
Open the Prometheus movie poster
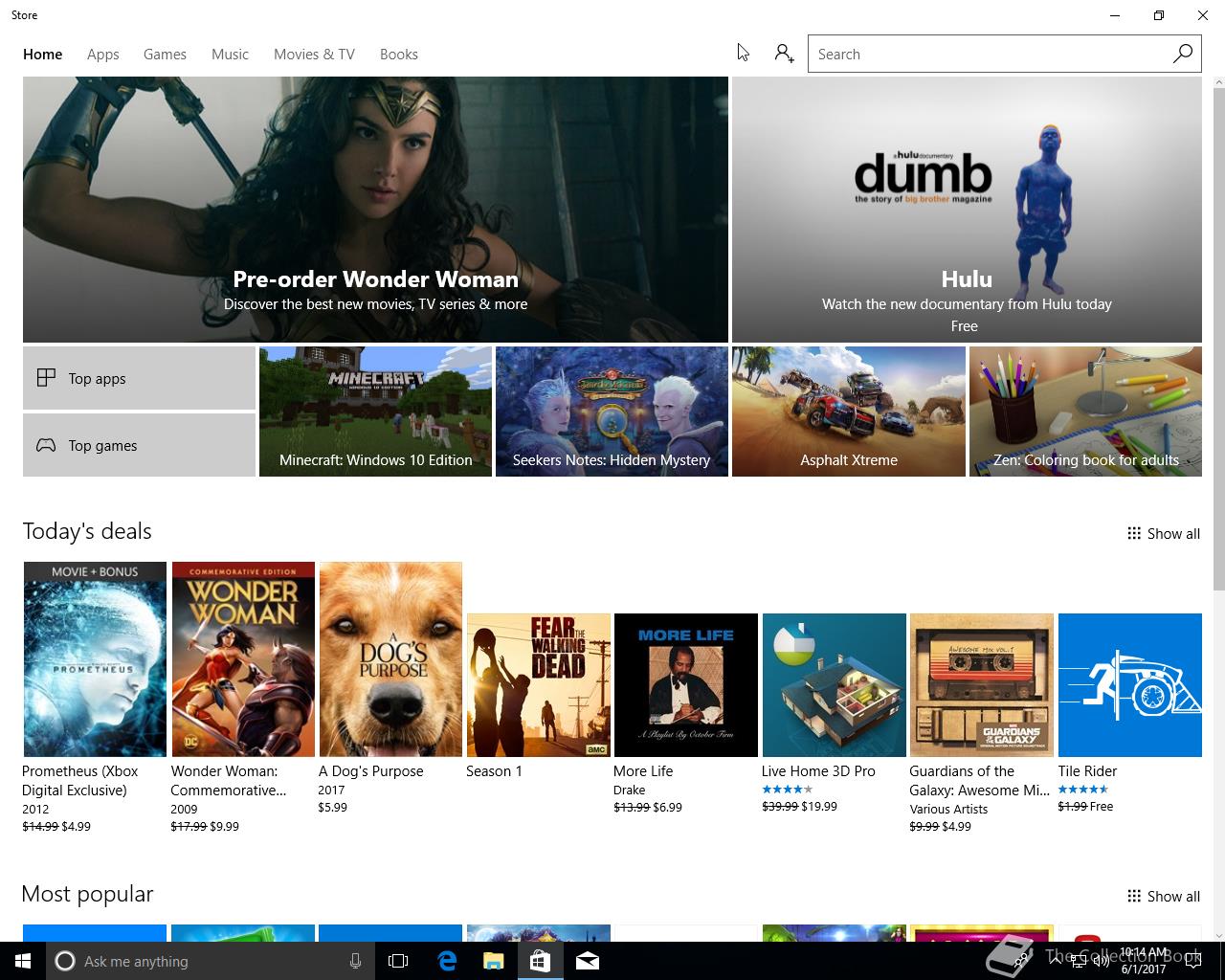point(95,659)
